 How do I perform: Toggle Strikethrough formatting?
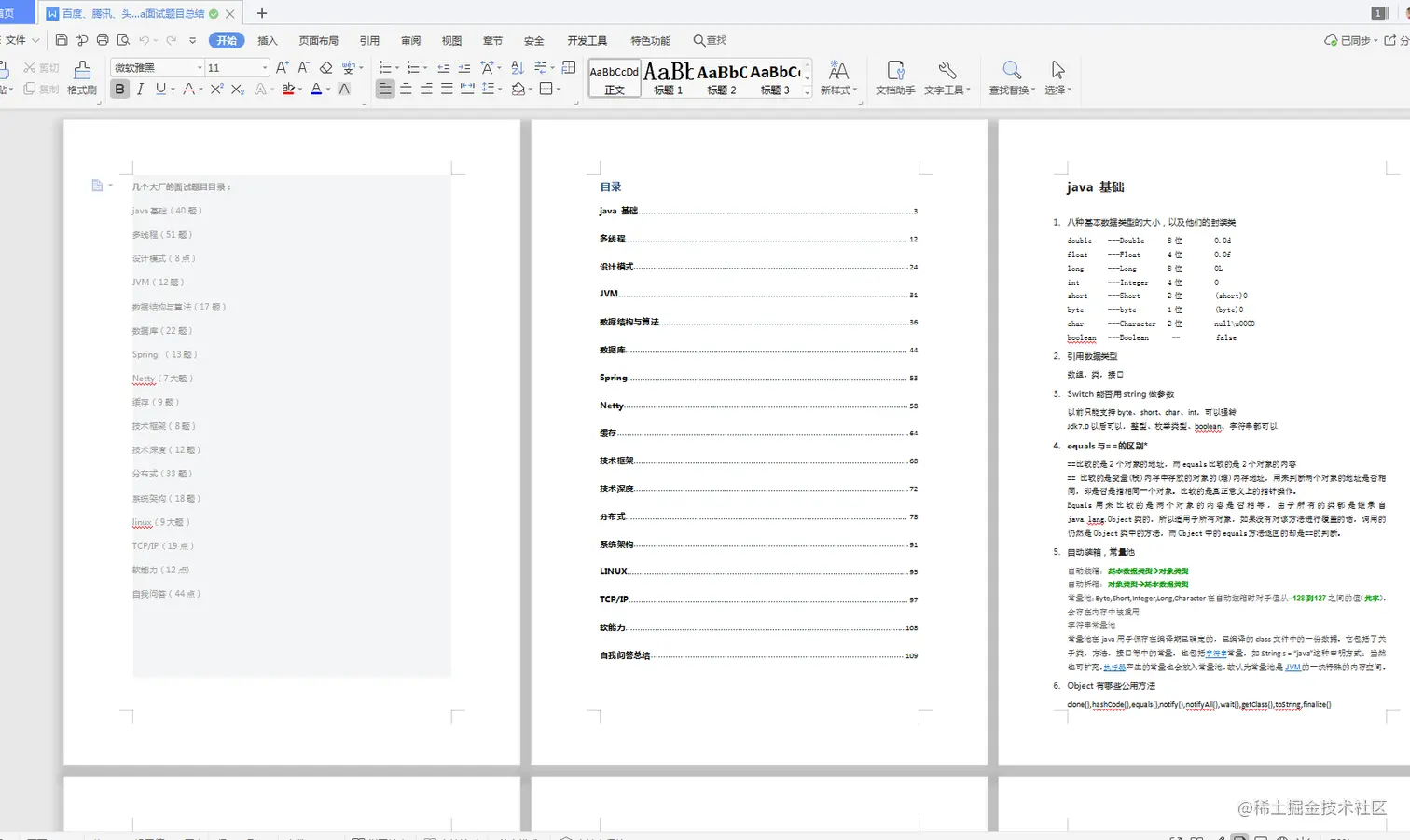pos(189,89)
